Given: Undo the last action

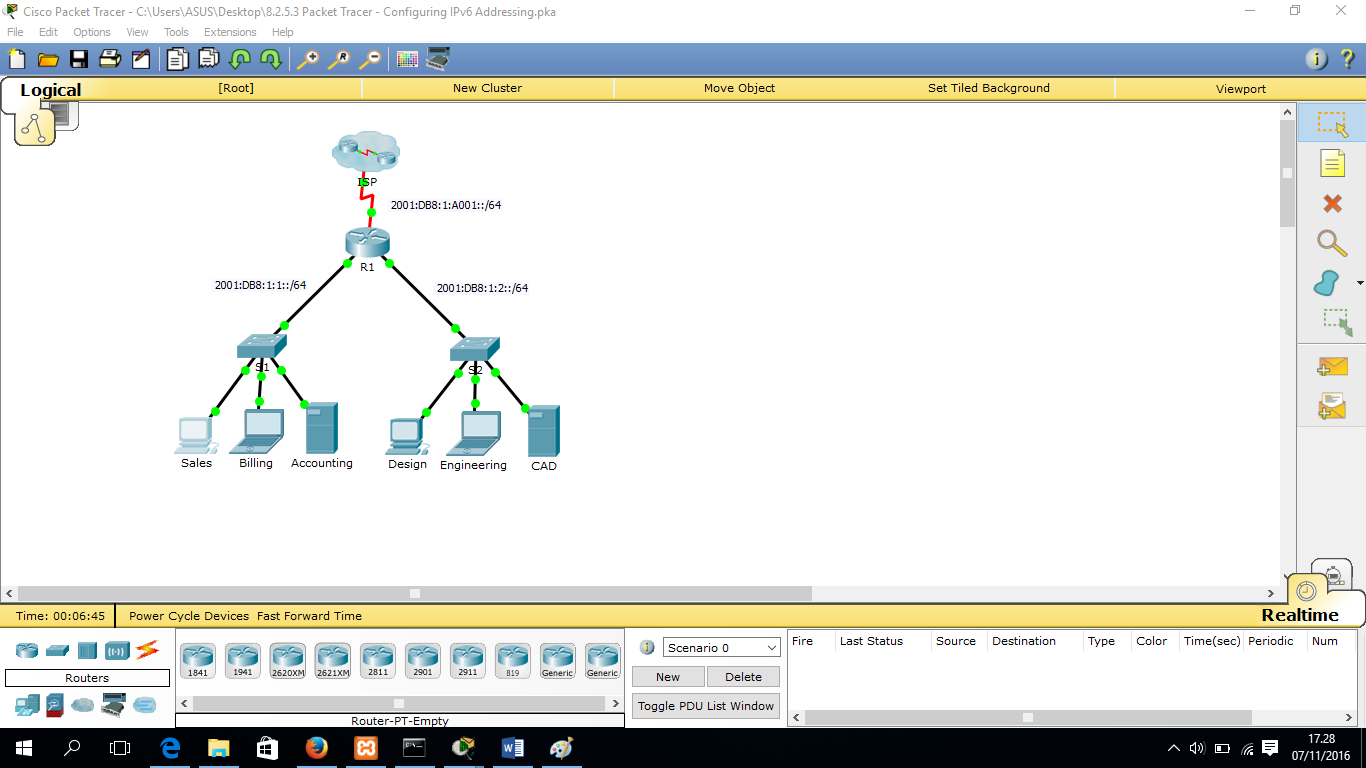Looking at the screenshot, I should (x=240, y=60).
